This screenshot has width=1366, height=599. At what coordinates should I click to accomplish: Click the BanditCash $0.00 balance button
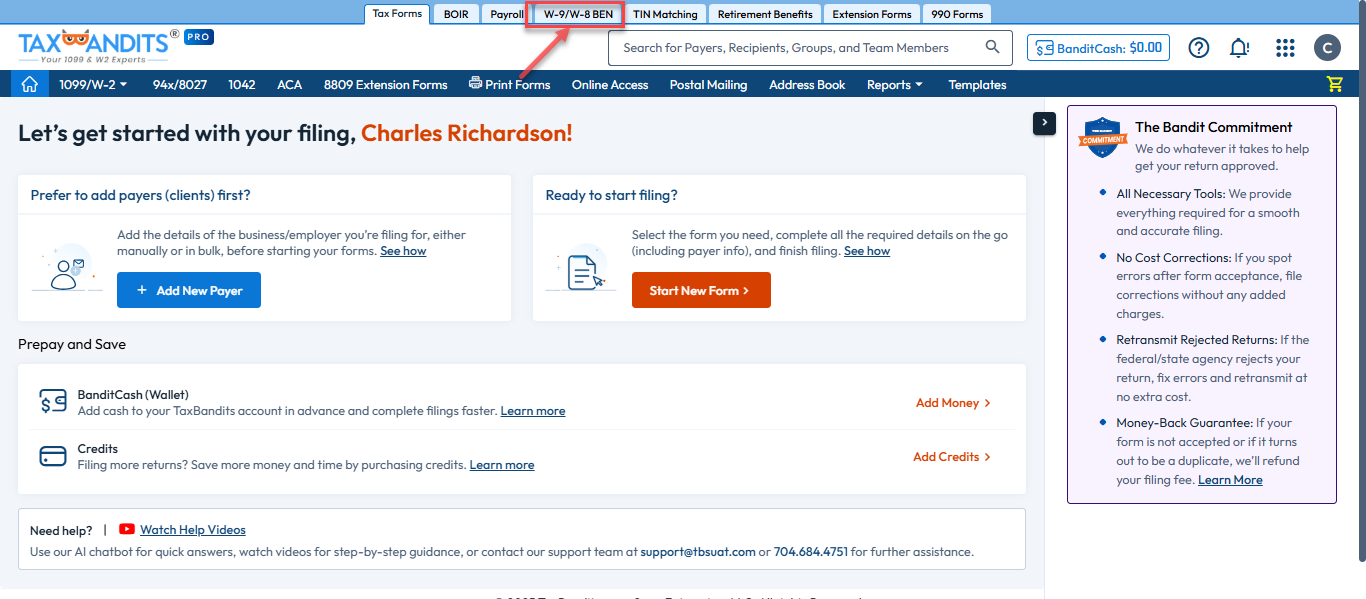coord(1098,47)
